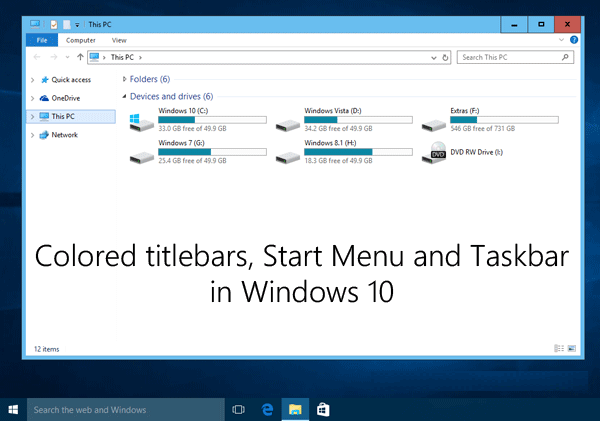The image size is (600, 421).
Task: Click the Search the web and Windows box
Action: tap(126, 410)
